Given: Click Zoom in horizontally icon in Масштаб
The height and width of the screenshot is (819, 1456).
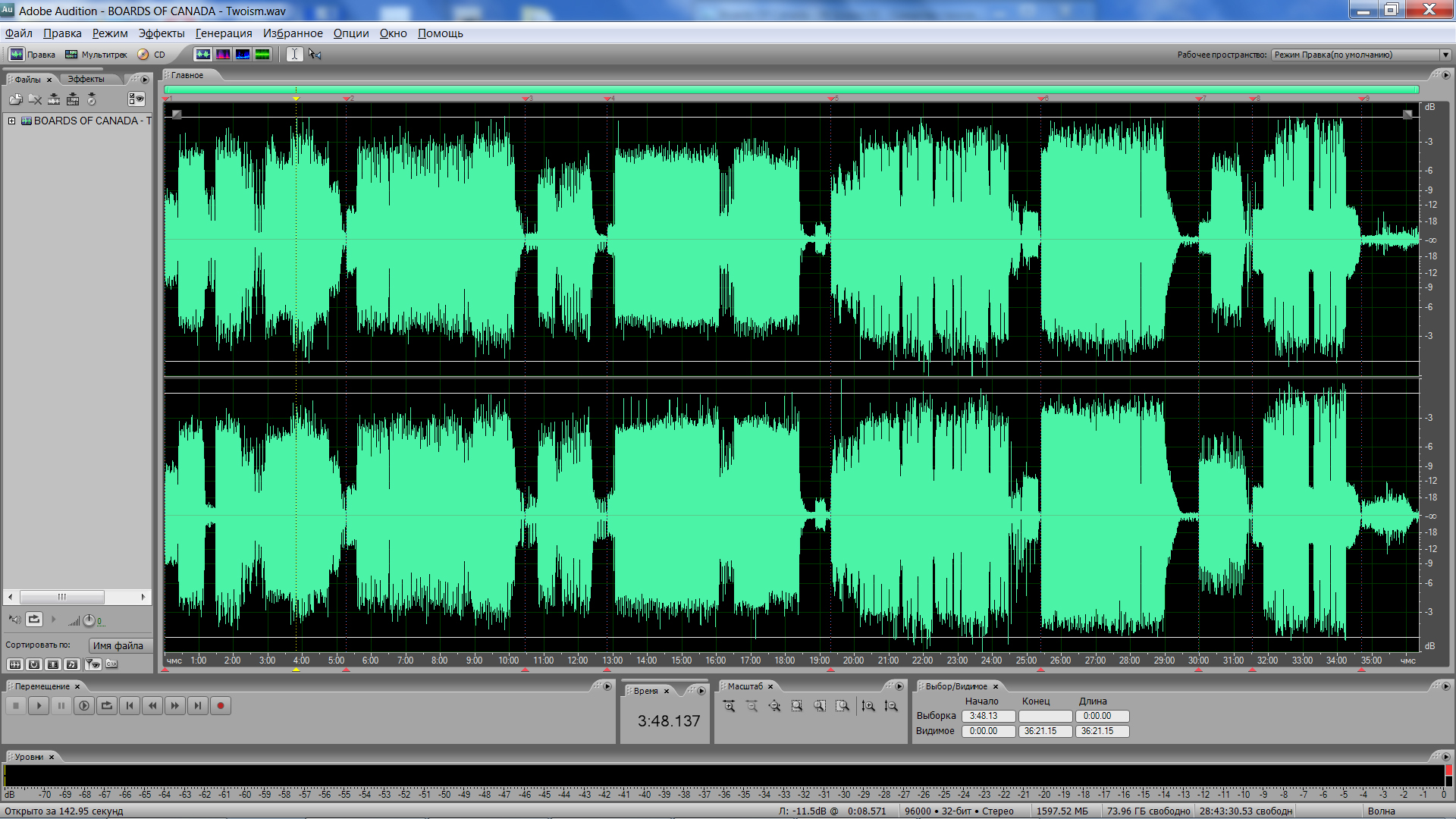Looking at the screenshot, I should click(729, 706).
